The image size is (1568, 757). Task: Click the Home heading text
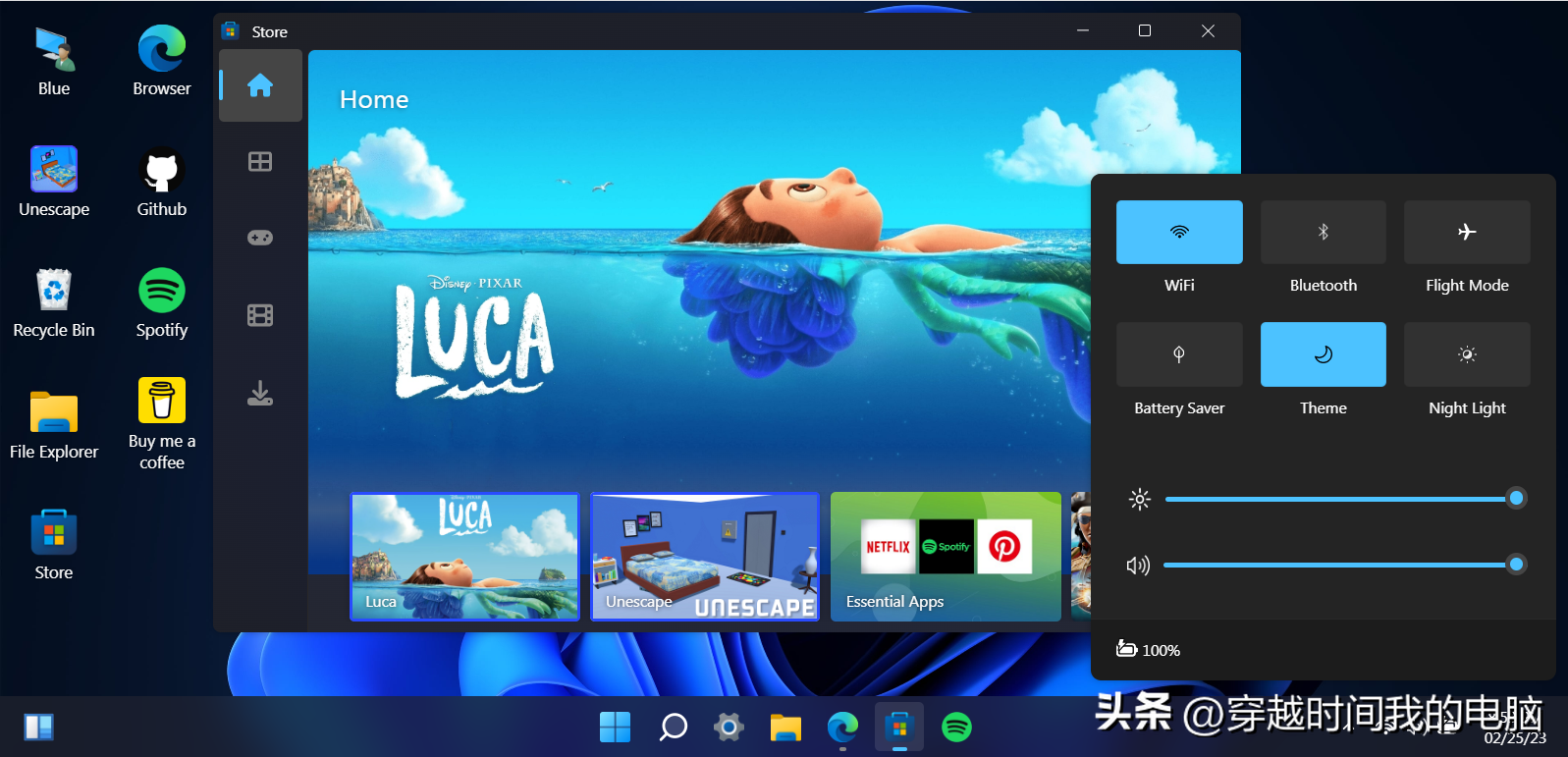pos(374,99)
